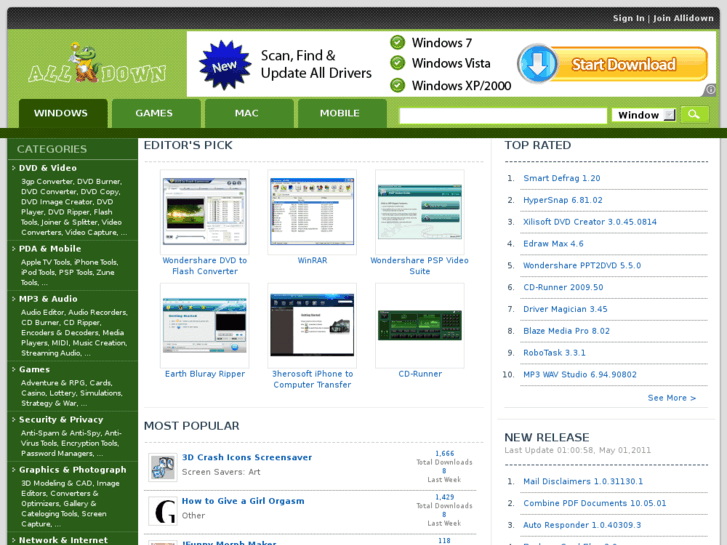Switch to the WINDOWS tab
Image resolution: width=727 pixels, height=545 pixels.
[x=61, y=113]
